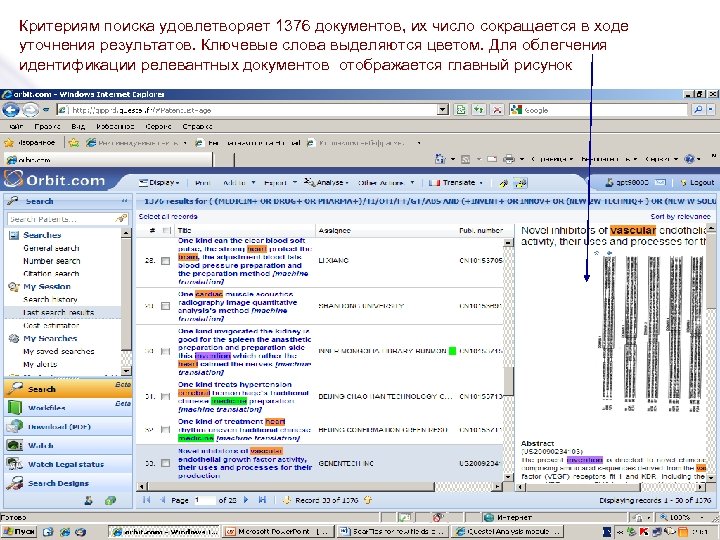Open the Search Designs section

68,483
